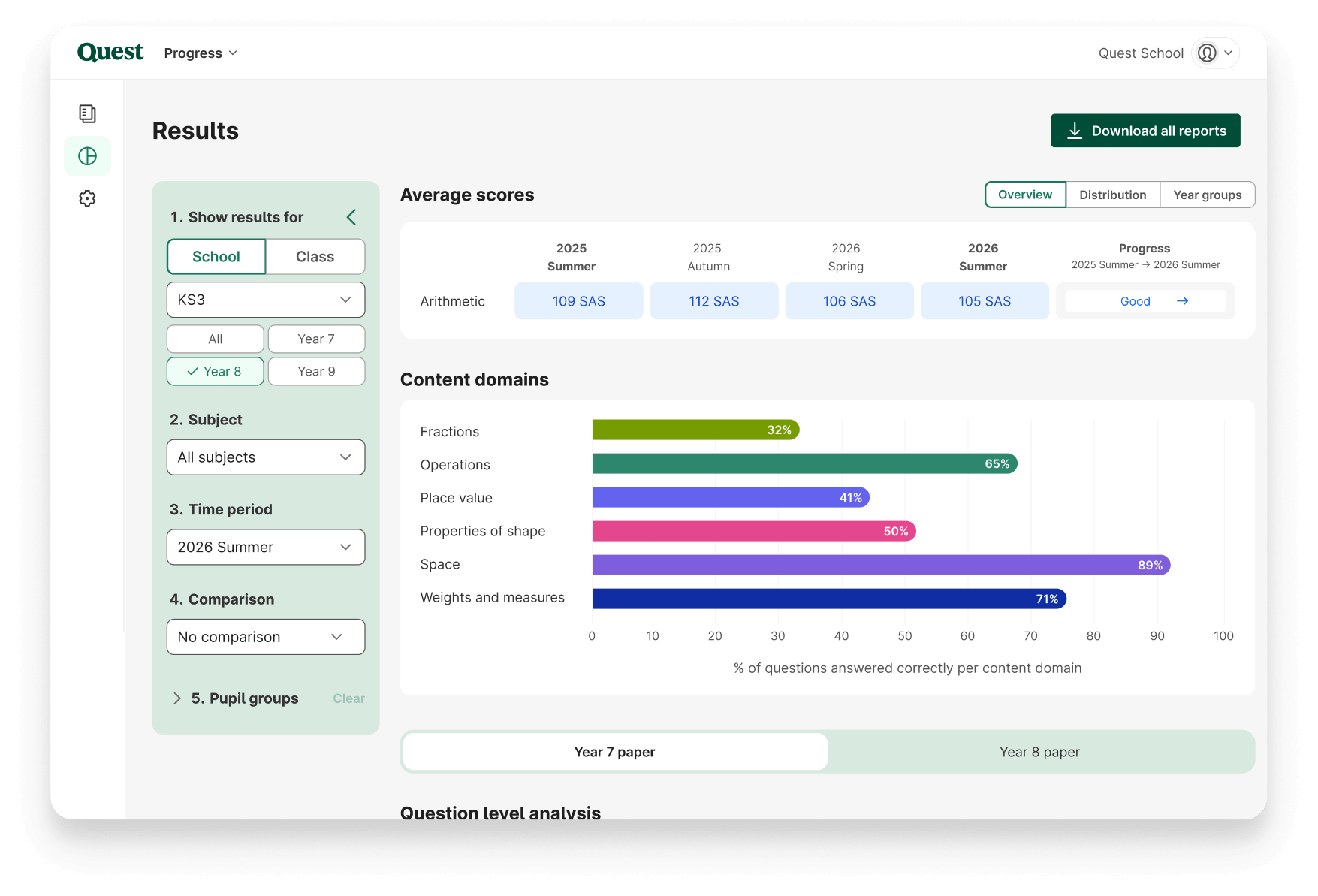Open the settings gear icon in sidebar

click(87, 198)
